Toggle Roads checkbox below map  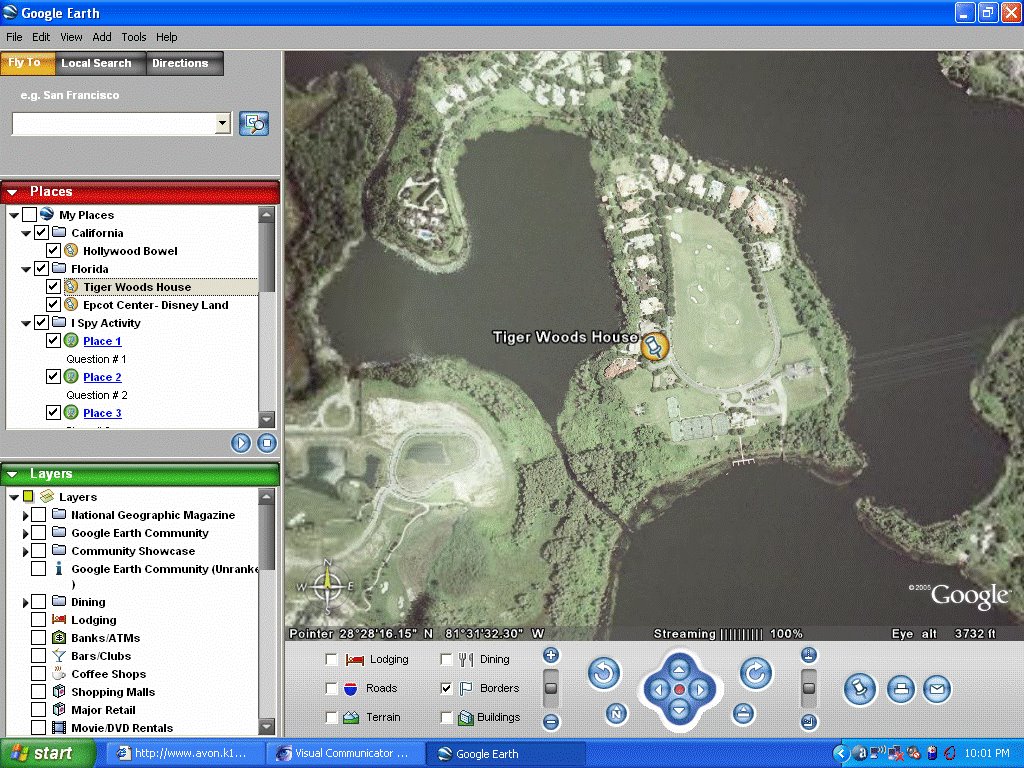(332, 688)
